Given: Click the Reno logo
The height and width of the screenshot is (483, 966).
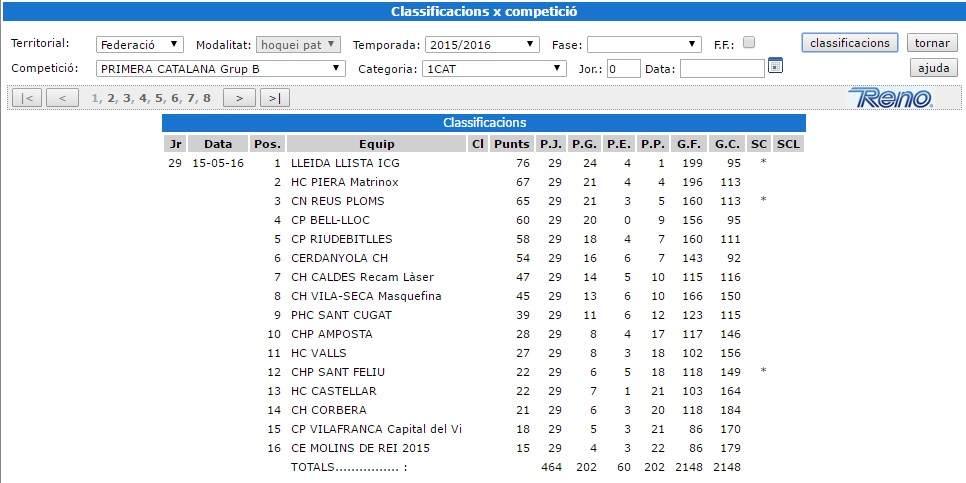Looking at the screenshot, I should pos(889,98).
